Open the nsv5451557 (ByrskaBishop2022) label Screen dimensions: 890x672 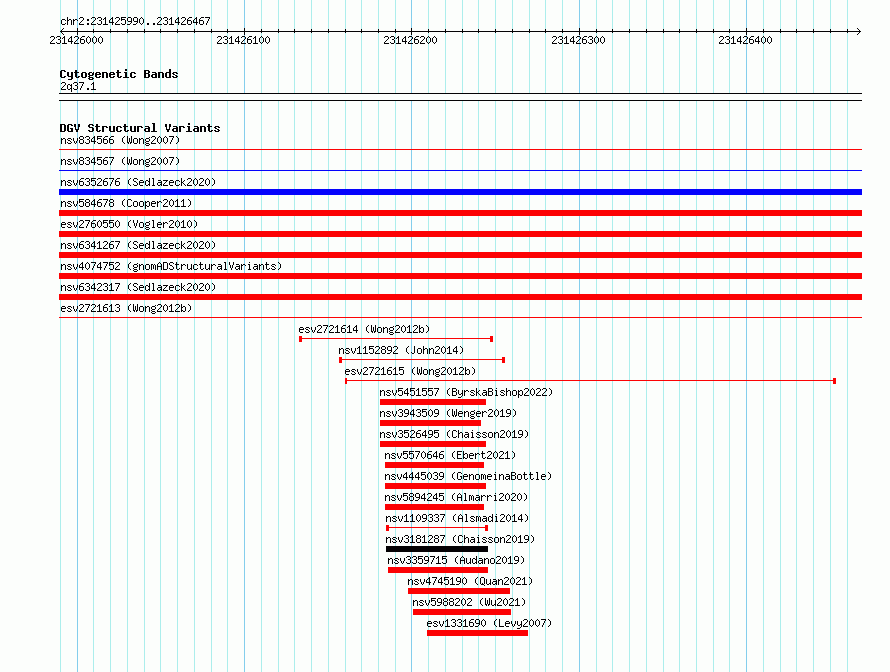tap(466, 392)
